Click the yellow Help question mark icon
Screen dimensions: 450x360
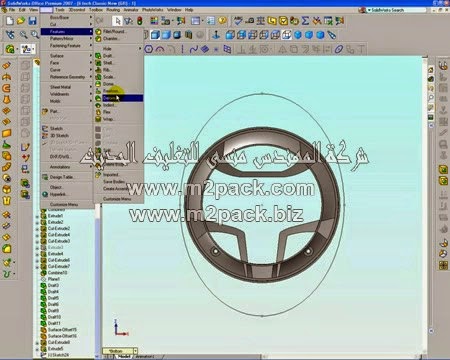click(x=222, y=21)
